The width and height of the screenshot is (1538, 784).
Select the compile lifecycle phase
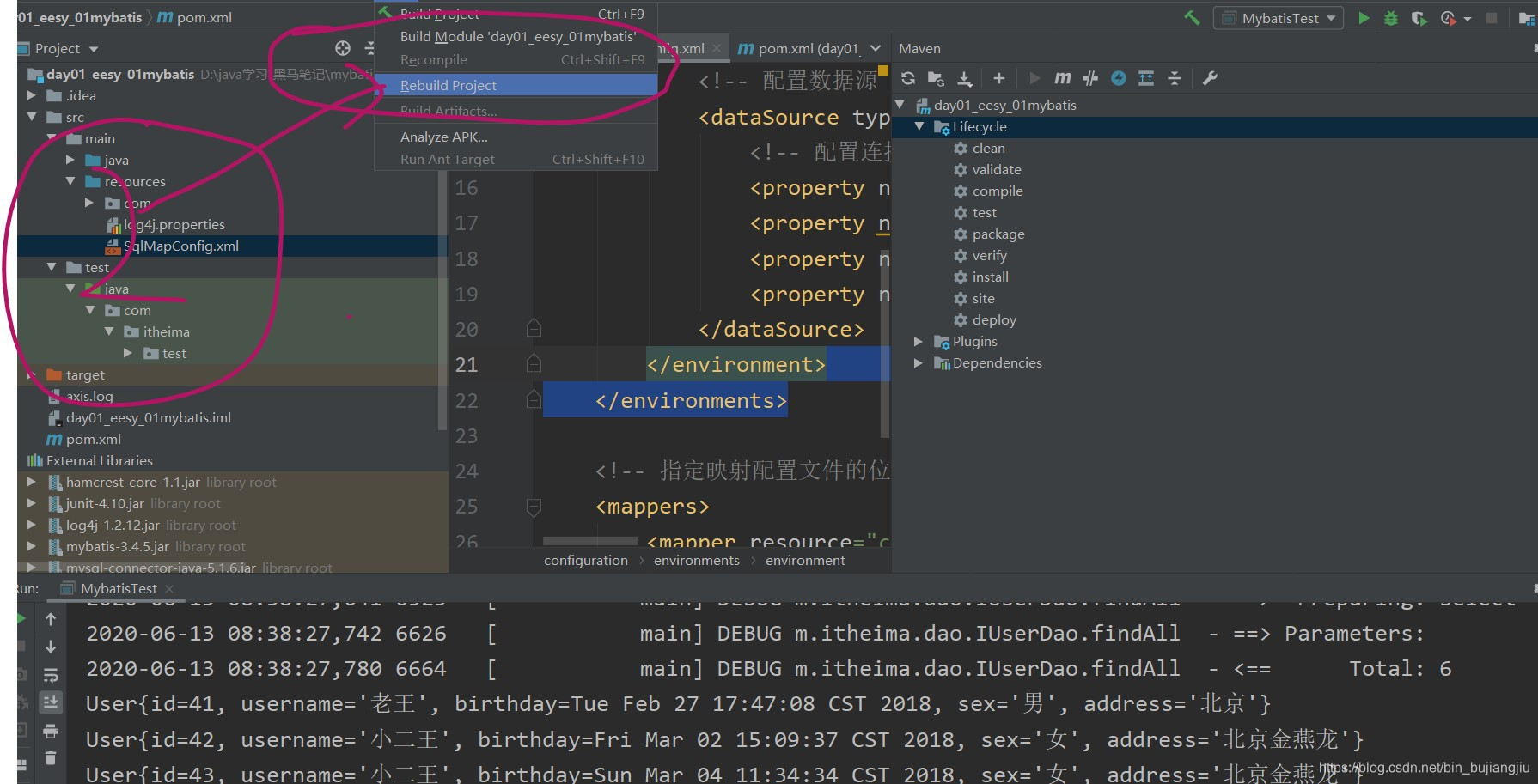pos(998,191)
